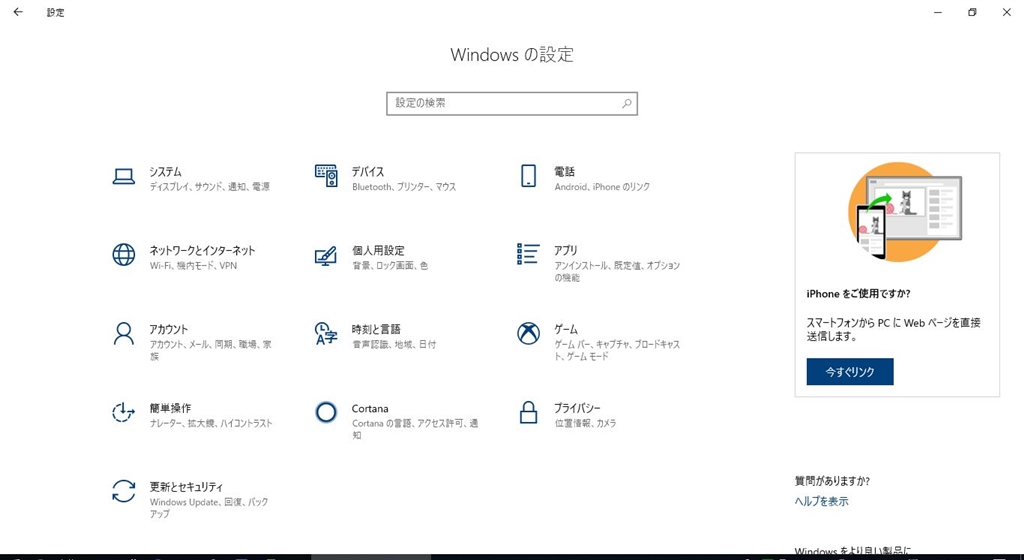The width and height of the screenshot is (1024, 560).
Task: Click the iPhone をご使用ですか? heading
Action: tap(858, 294)
